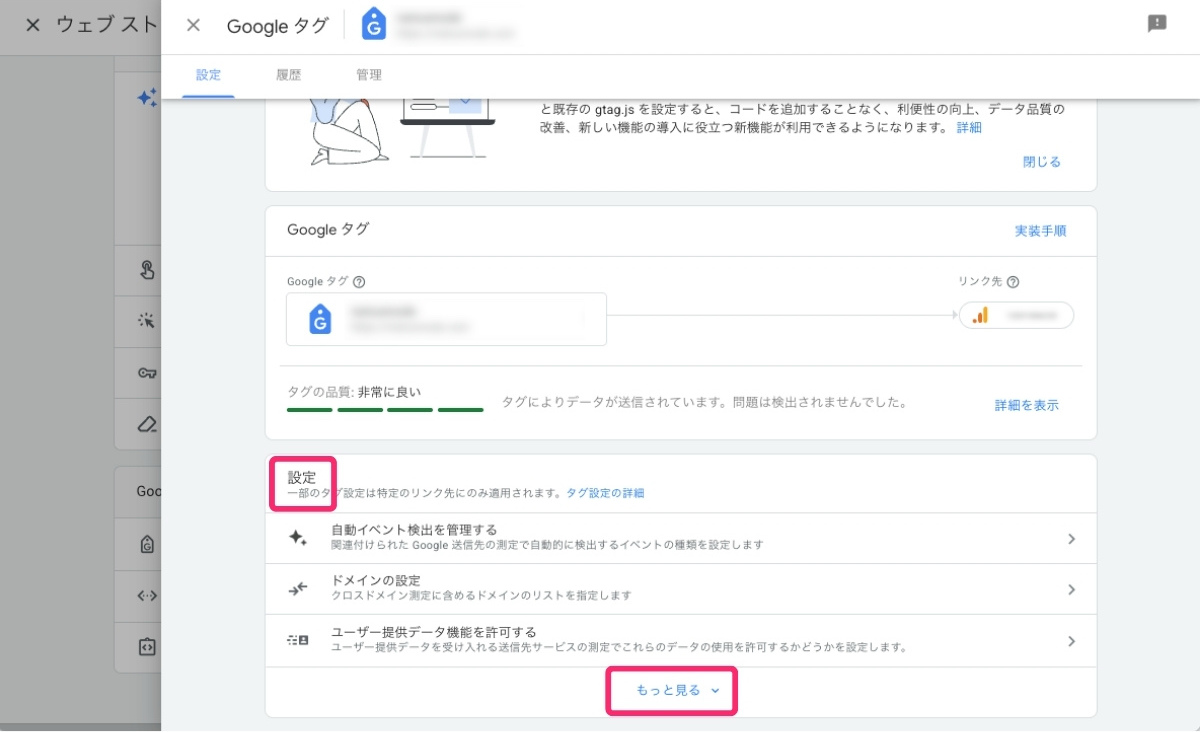Open the ユーザー提供データ機能を許可する row chevron

1071,639
